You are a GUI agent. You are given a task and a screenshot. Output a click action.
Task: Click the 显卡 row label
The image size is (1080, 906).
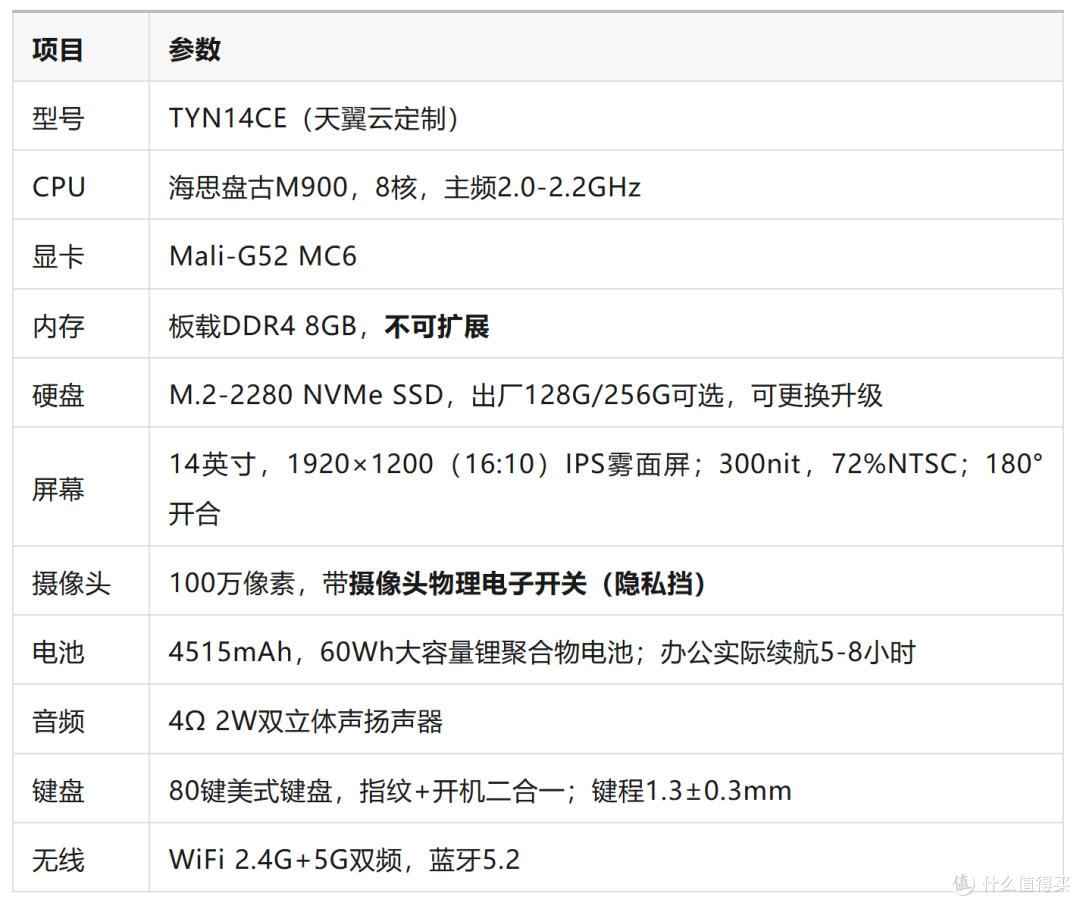(x=58, y=257)
